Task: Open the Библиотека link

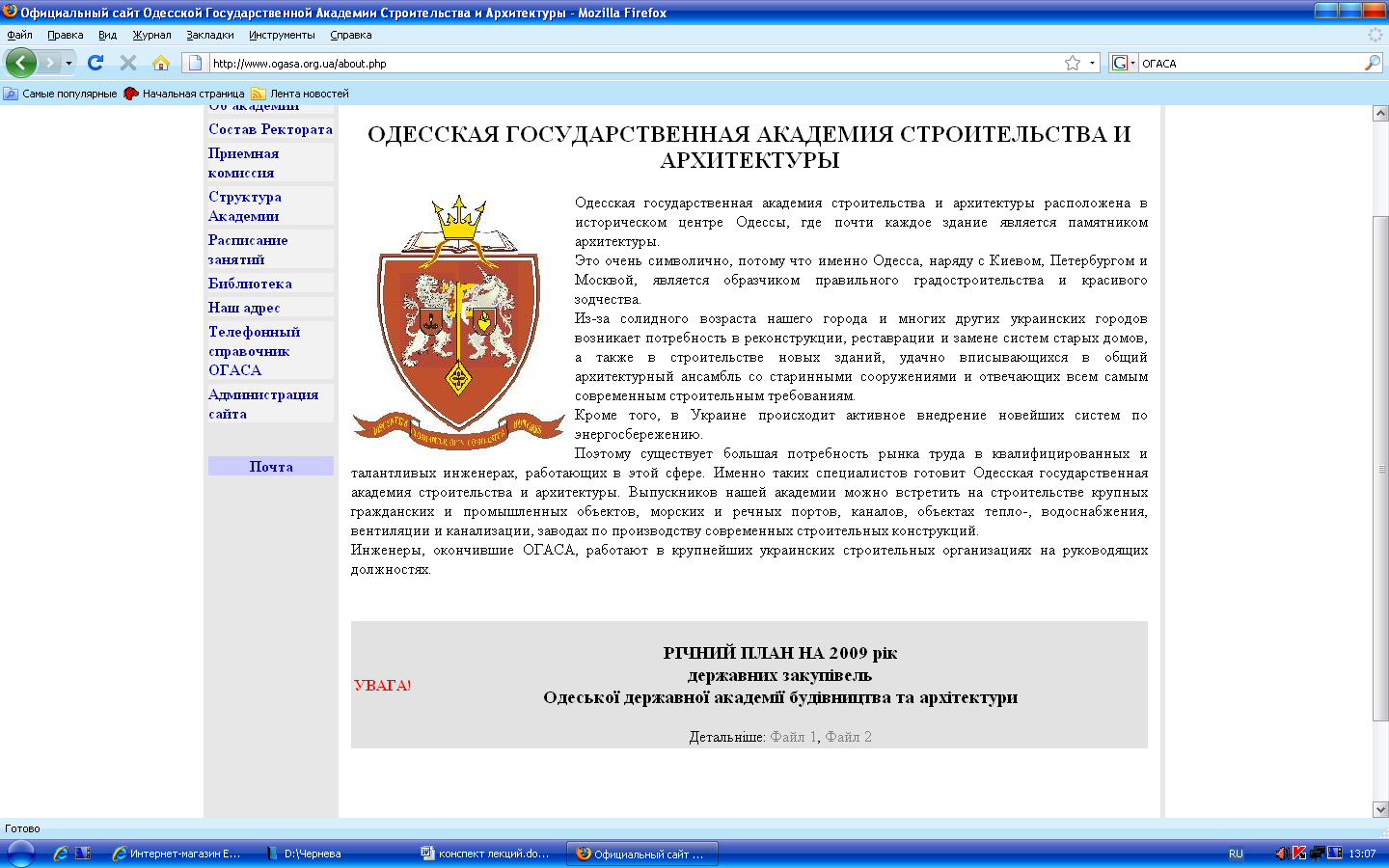Action: [x=250, y=284]
